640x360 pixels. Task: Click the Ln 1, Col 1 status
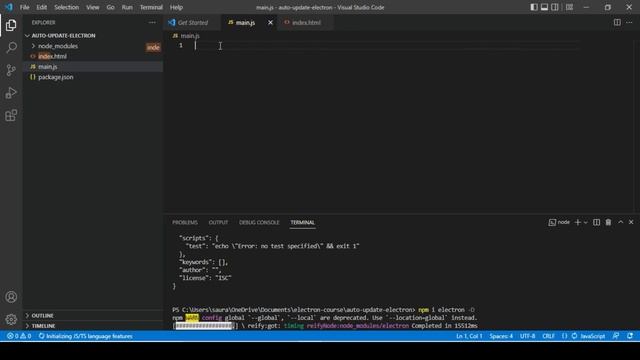[x=469, y=336]
